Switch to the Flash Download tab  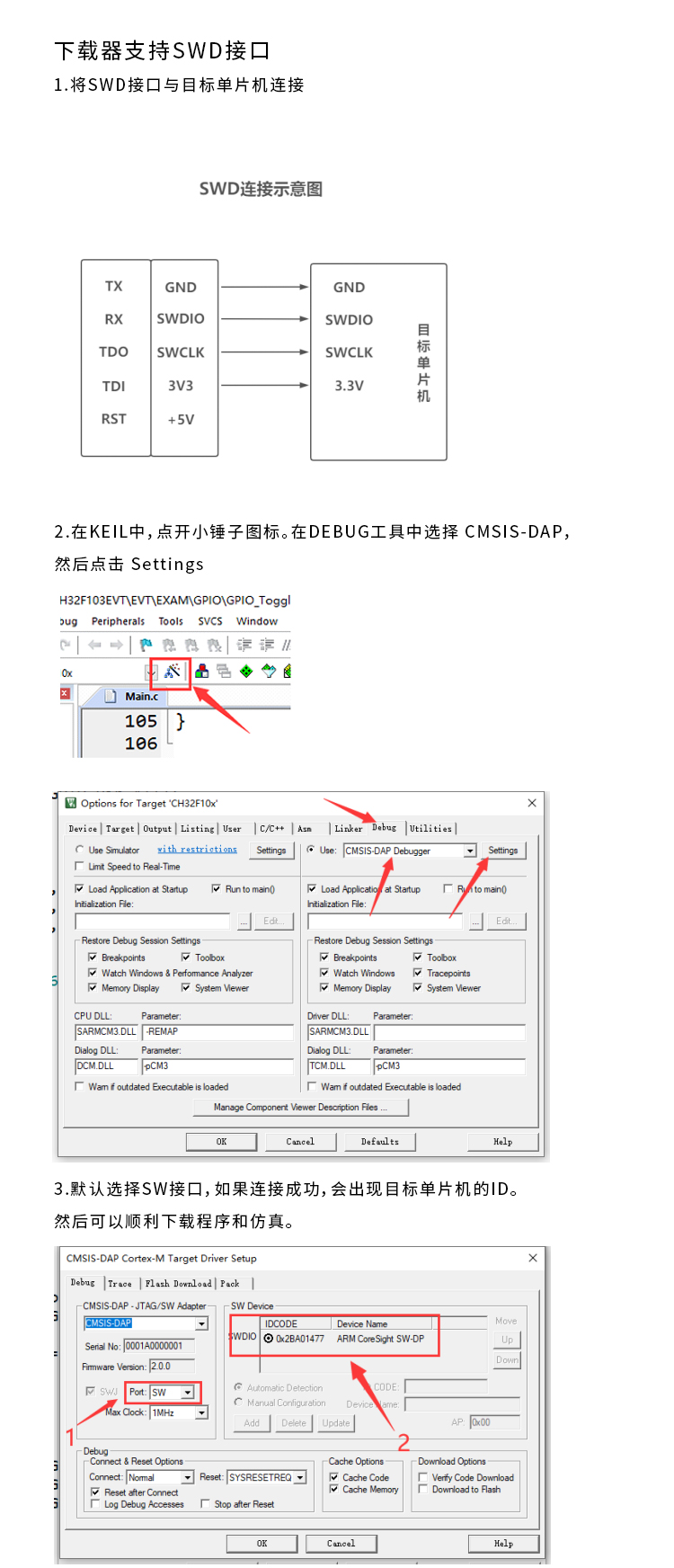click(x=178, y=1284)
